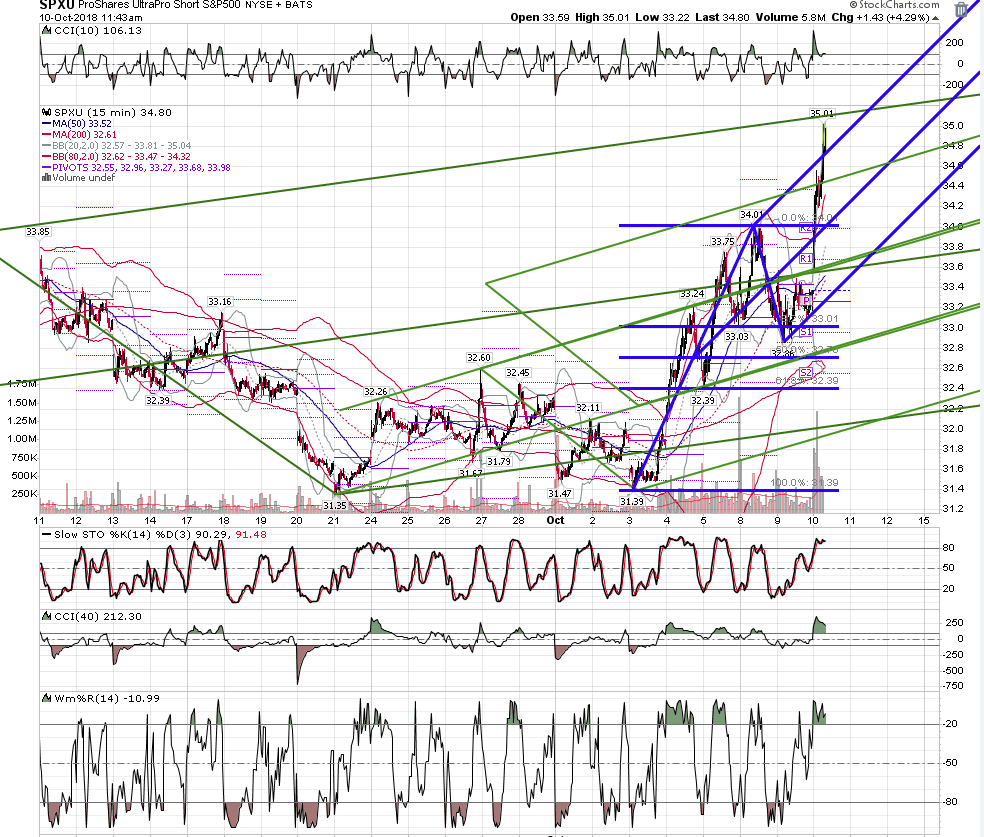Click the Low 33.22 value in header

[x=662, y=17]
